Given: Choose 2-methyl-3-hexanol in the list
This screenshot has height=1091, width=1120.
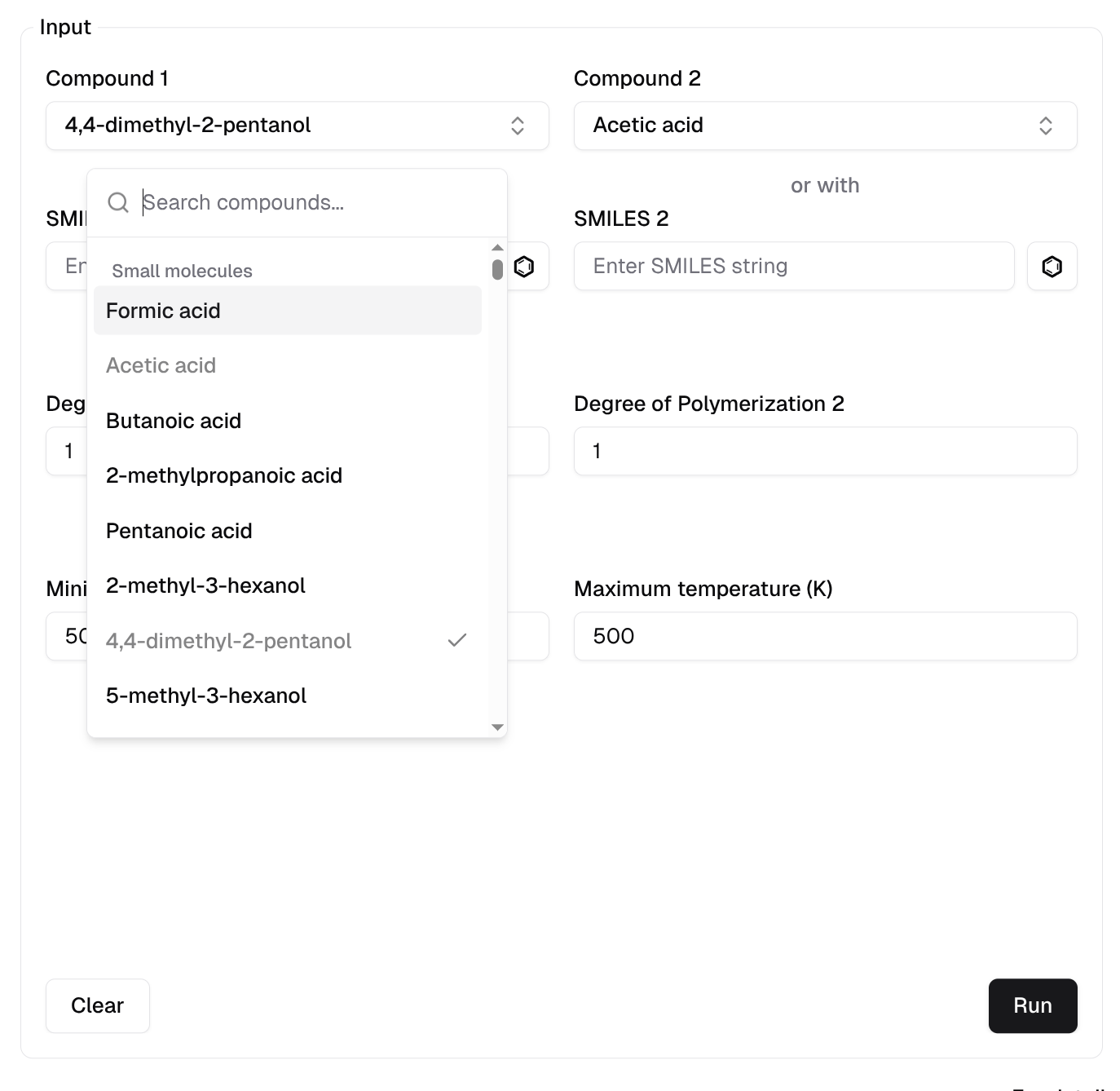Looking at the screenshot, I should click(205, 585).
